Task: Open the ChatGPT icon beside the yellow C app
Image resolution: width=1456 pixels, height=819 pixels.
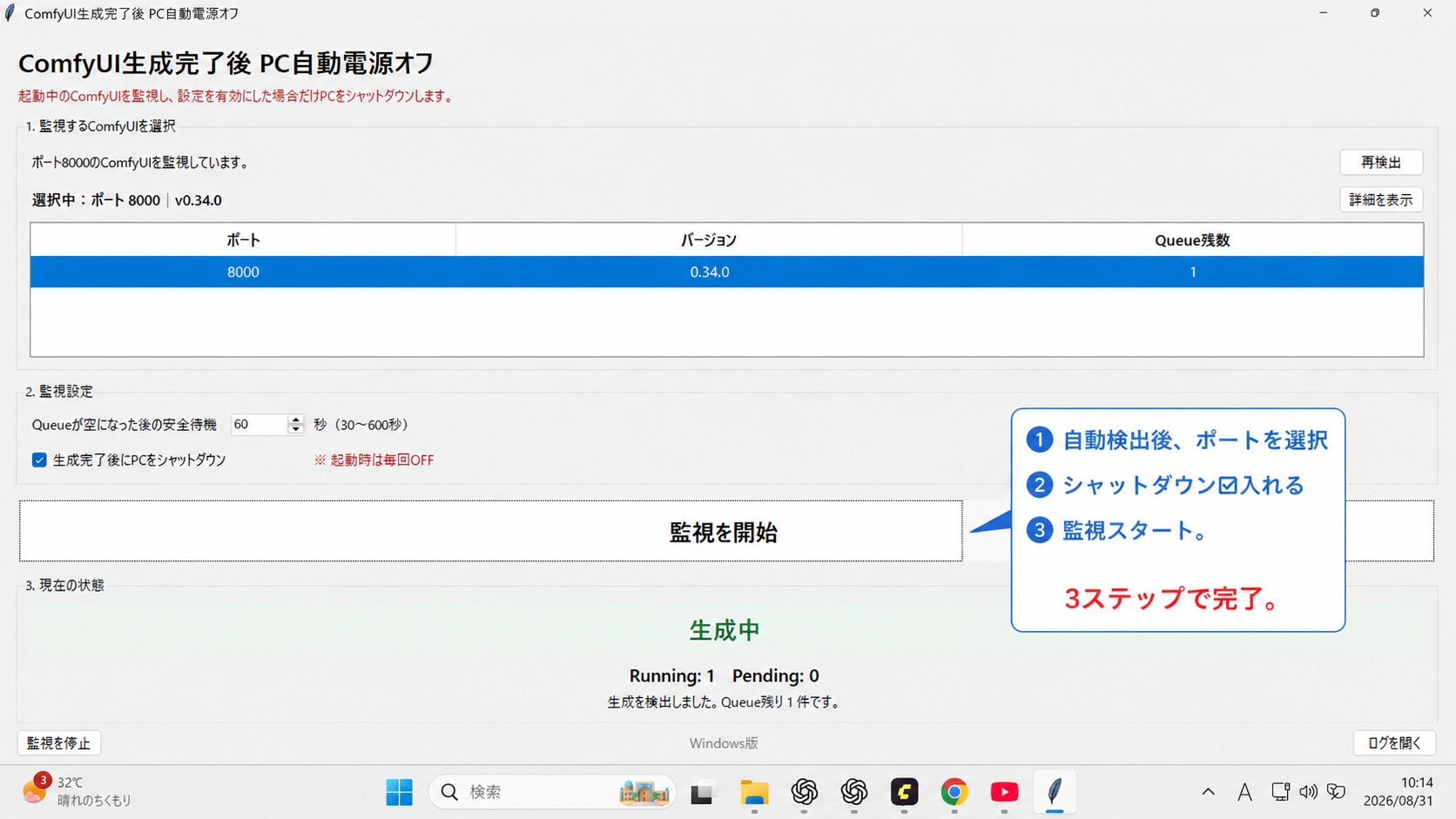Action: tap(854, 792)
